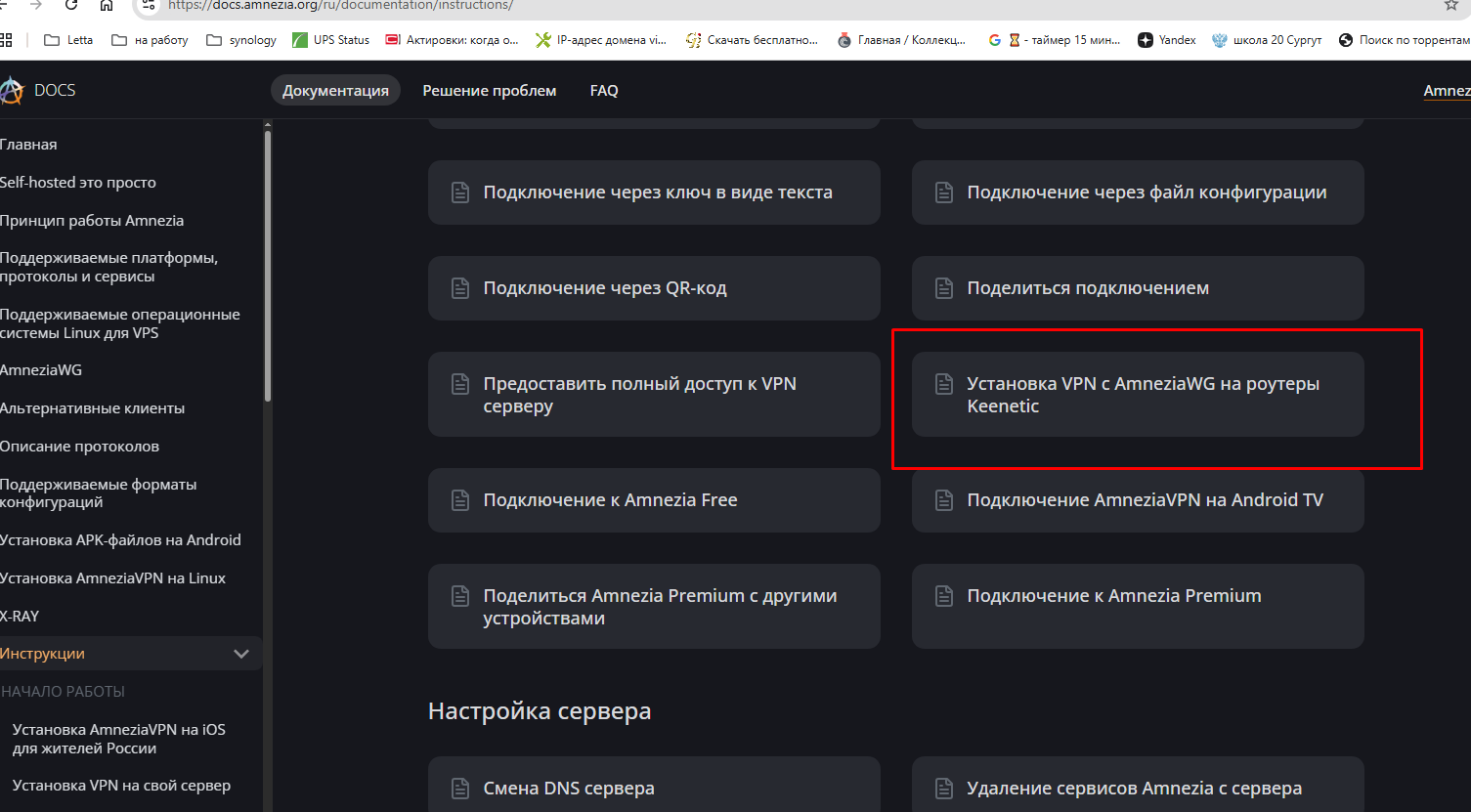Open the «таймер 15 мин...» Google bookmark
This screenshot has width=1471, height=812.
click(x=1055, y=40)
